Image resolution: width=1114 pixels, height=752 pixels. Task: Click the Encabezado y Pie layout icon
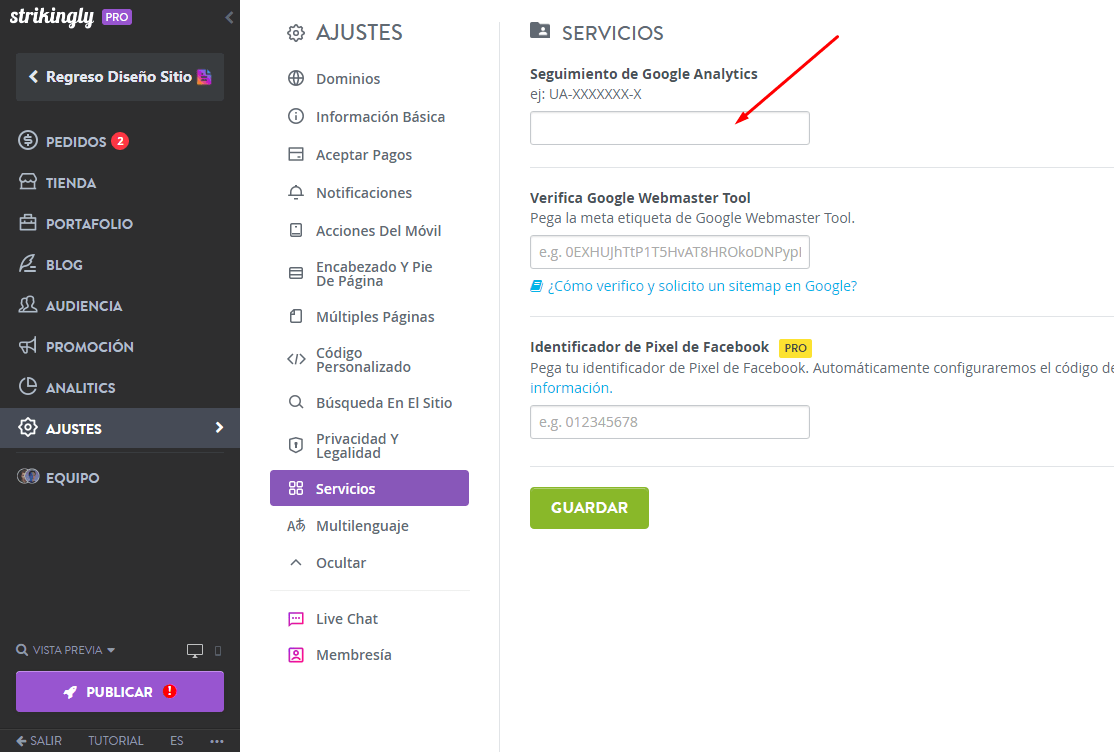[x=296, y=274]
